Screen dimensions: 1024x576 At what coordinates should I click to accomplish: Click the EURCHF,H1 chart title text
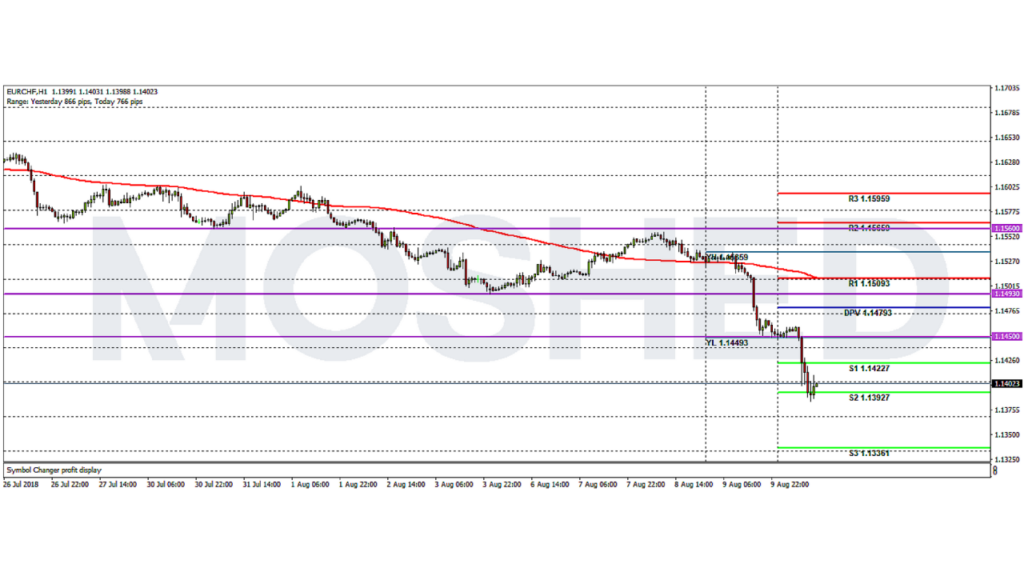(x=32, y=92)
